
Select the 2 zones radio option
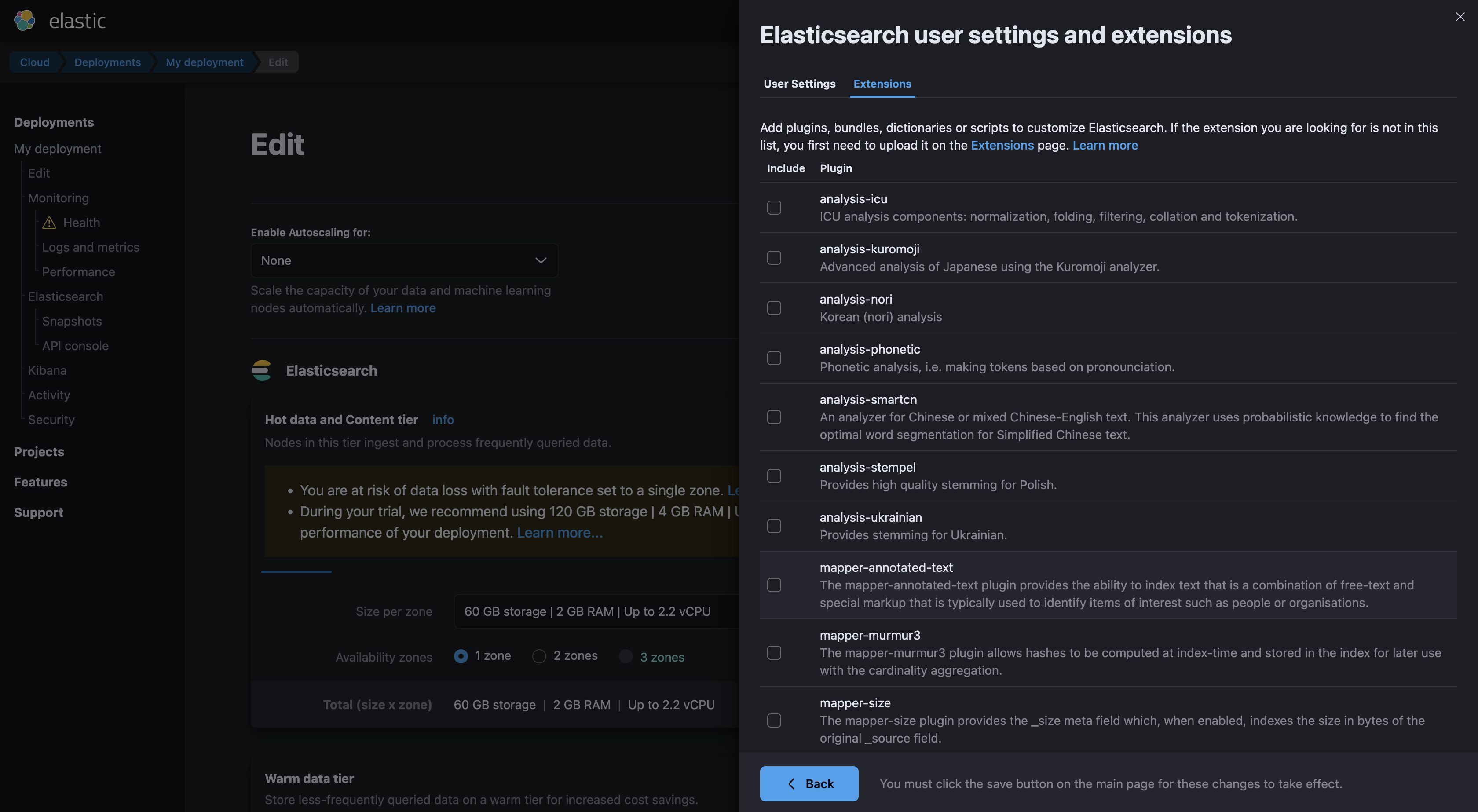pyautogui.click(x=539, y=656)
